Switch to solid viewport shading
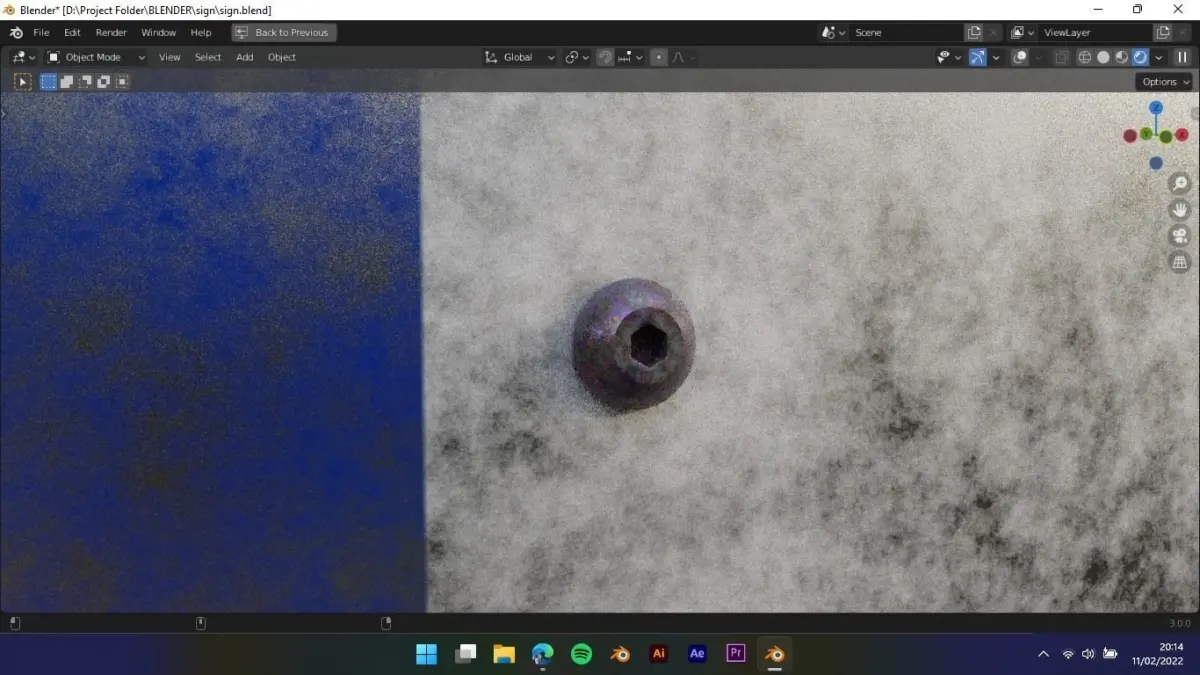1200x675 pixels. 1103,57
